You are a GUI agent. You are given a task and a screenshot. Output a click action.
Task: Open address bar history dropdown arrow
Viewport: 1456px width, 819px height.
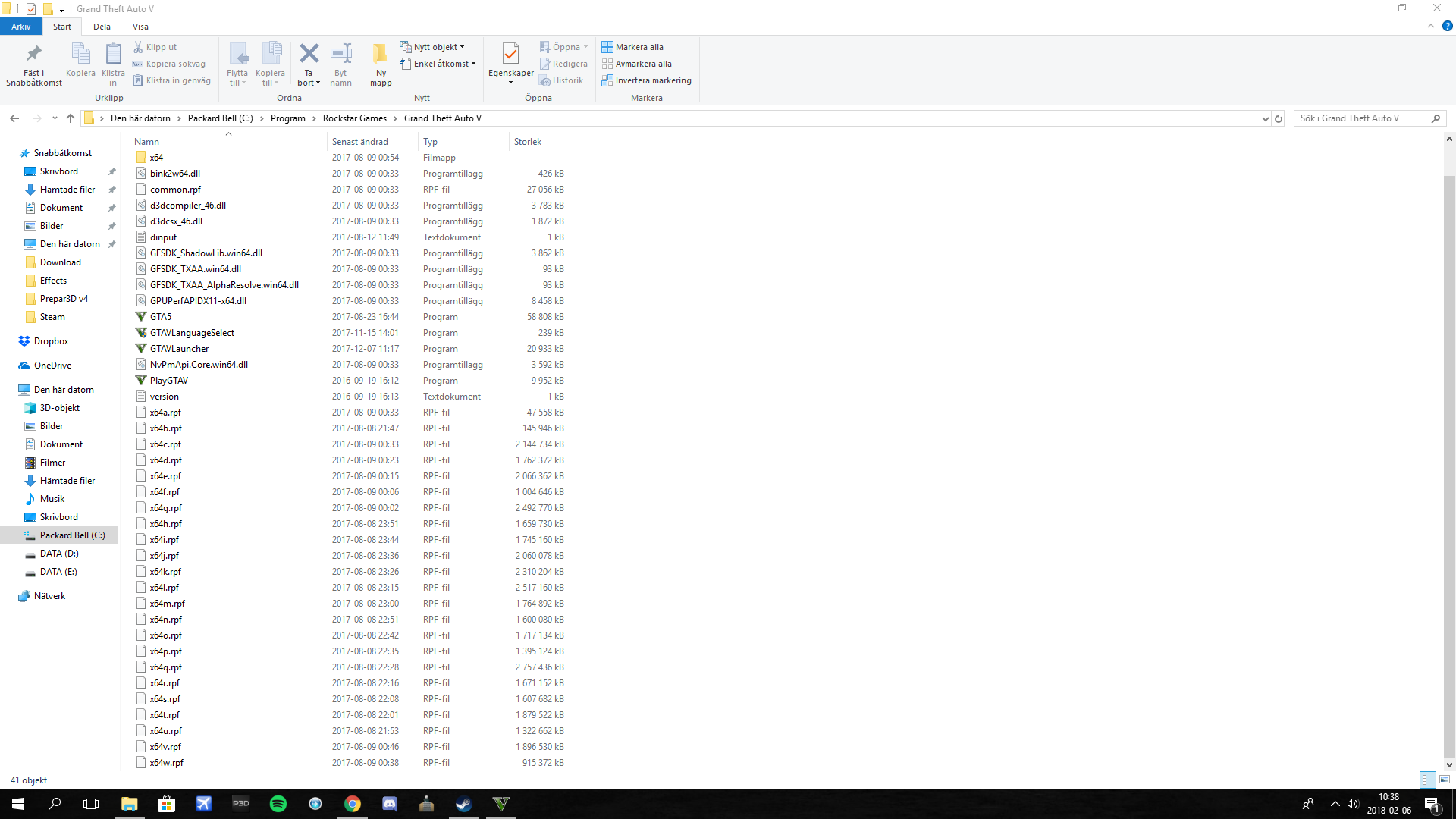(x=1265, y=118)
